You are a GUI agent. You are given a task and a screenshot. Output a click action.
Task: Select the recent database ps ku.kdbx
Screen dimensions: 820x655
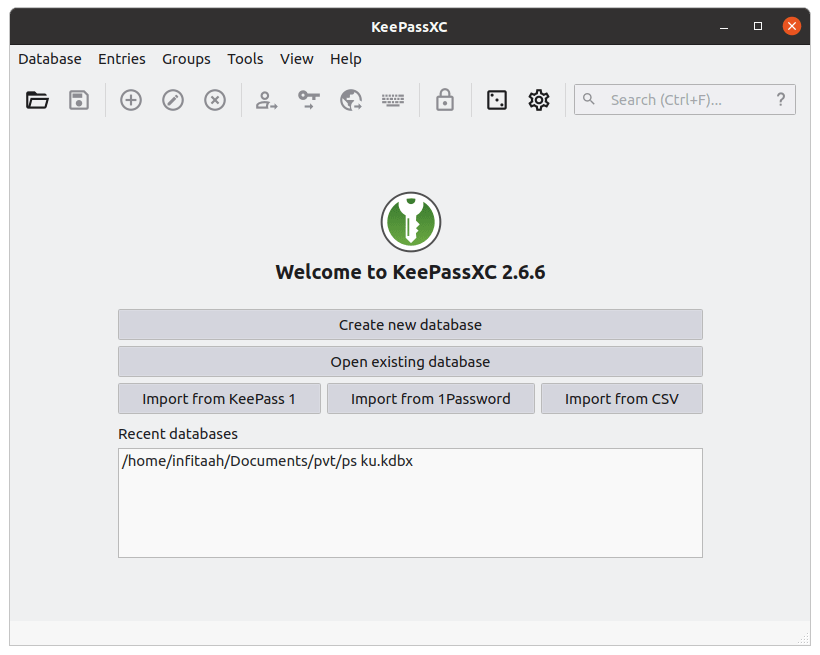266,461
